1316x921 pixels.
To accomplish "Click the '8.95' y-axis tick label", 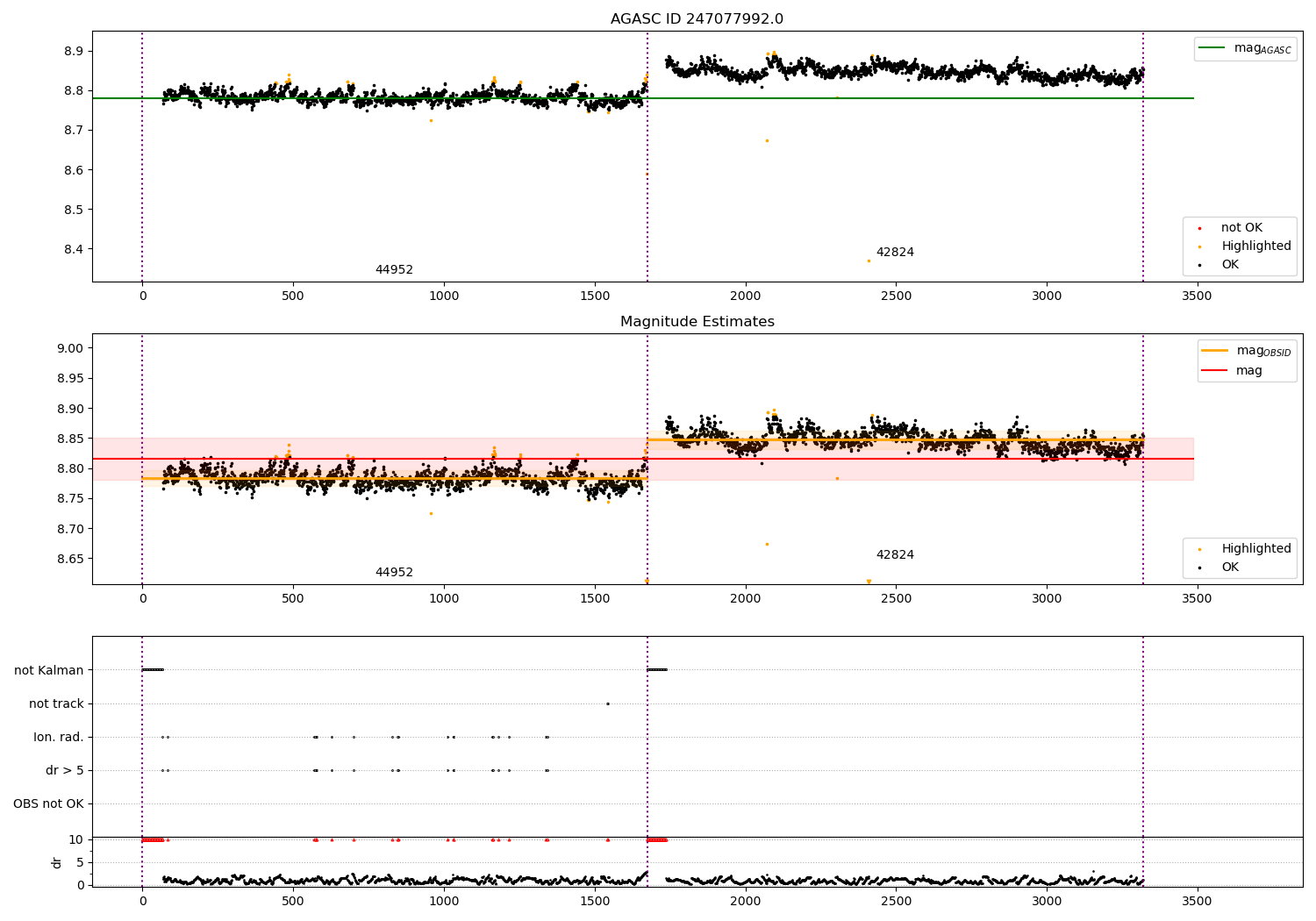I will (70, 379).
